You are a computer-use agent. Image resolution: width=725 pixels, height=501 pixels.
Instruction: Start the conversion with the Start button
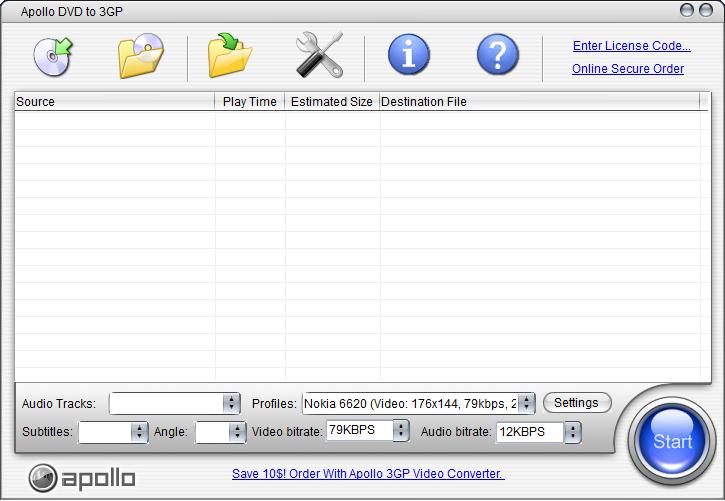[672, 440]
